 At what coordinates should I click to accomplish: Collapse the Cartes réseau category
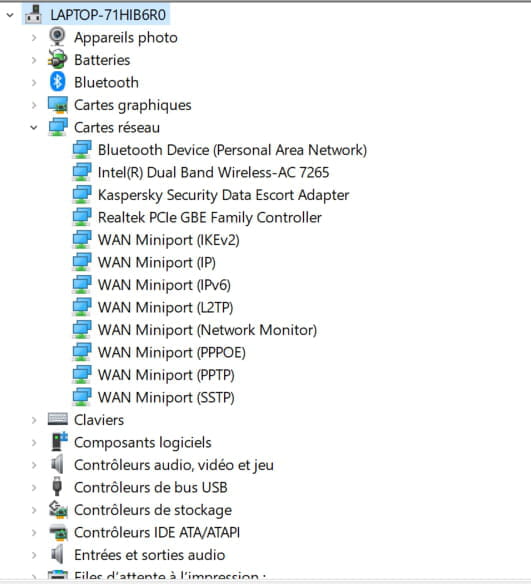[x=34, y=128]
